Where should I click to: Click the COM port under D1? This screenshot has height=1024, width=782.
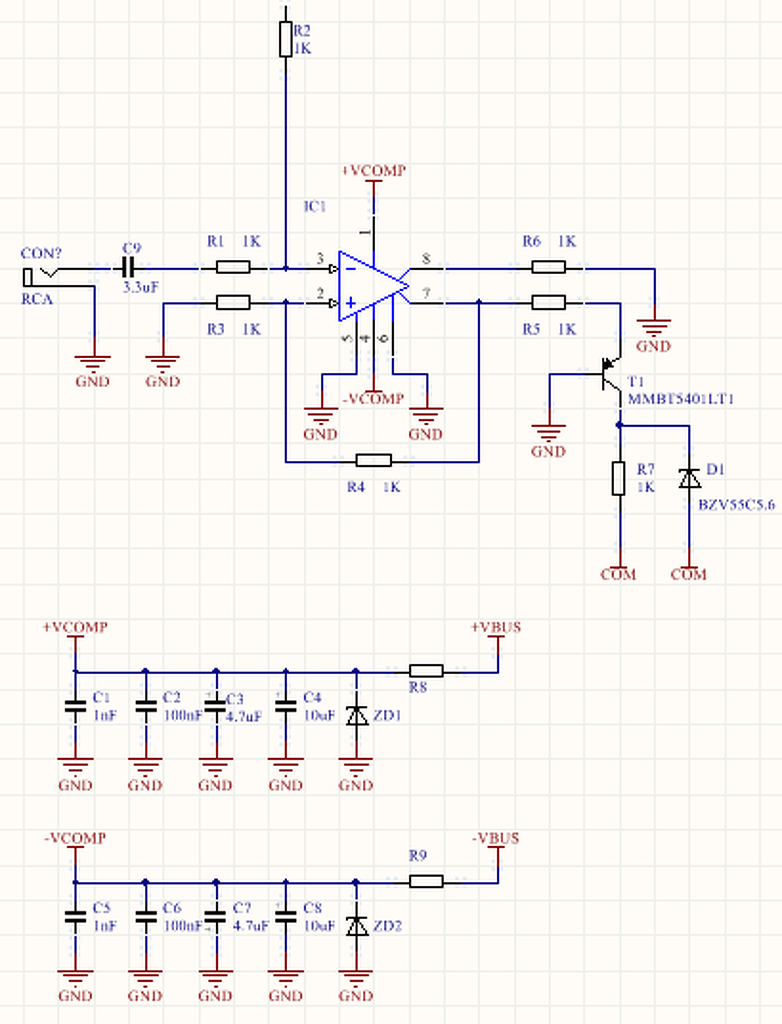(x=689, y=573)
